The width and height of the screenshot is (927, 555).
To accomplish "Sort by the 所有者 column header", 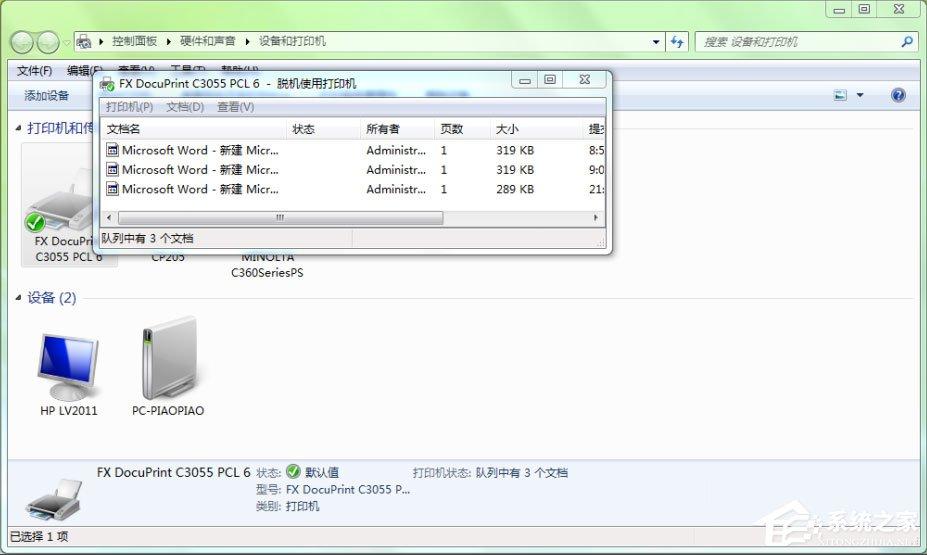I will click(397, 129).
